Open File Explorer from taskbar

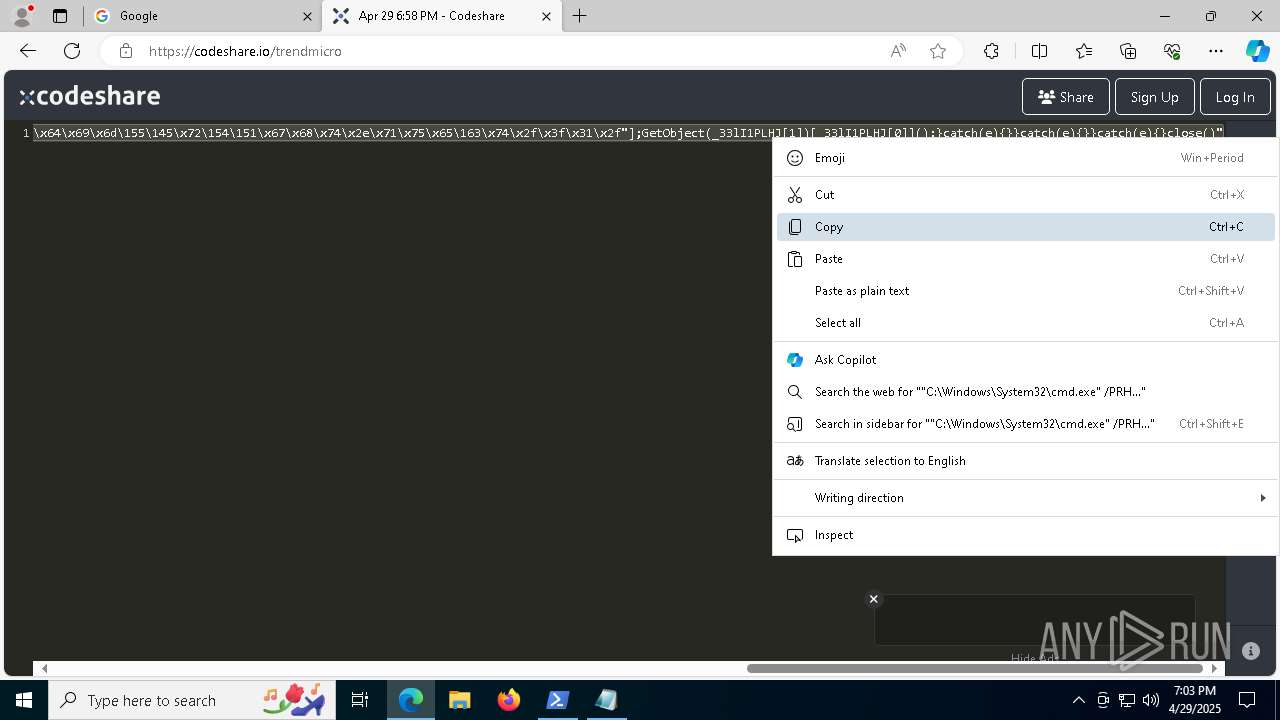460,700
